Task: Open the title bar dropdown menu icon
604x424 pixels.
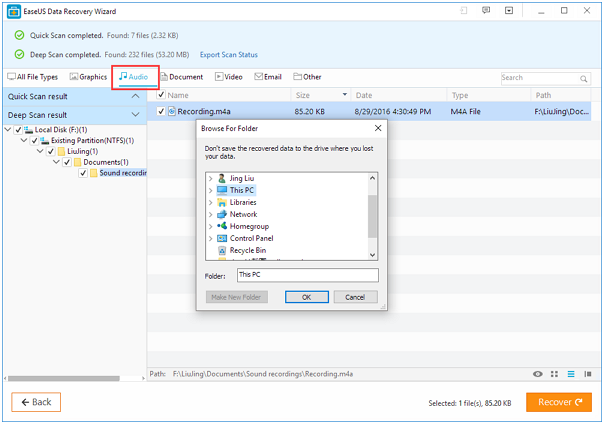Action: click(x=509, y=11)
